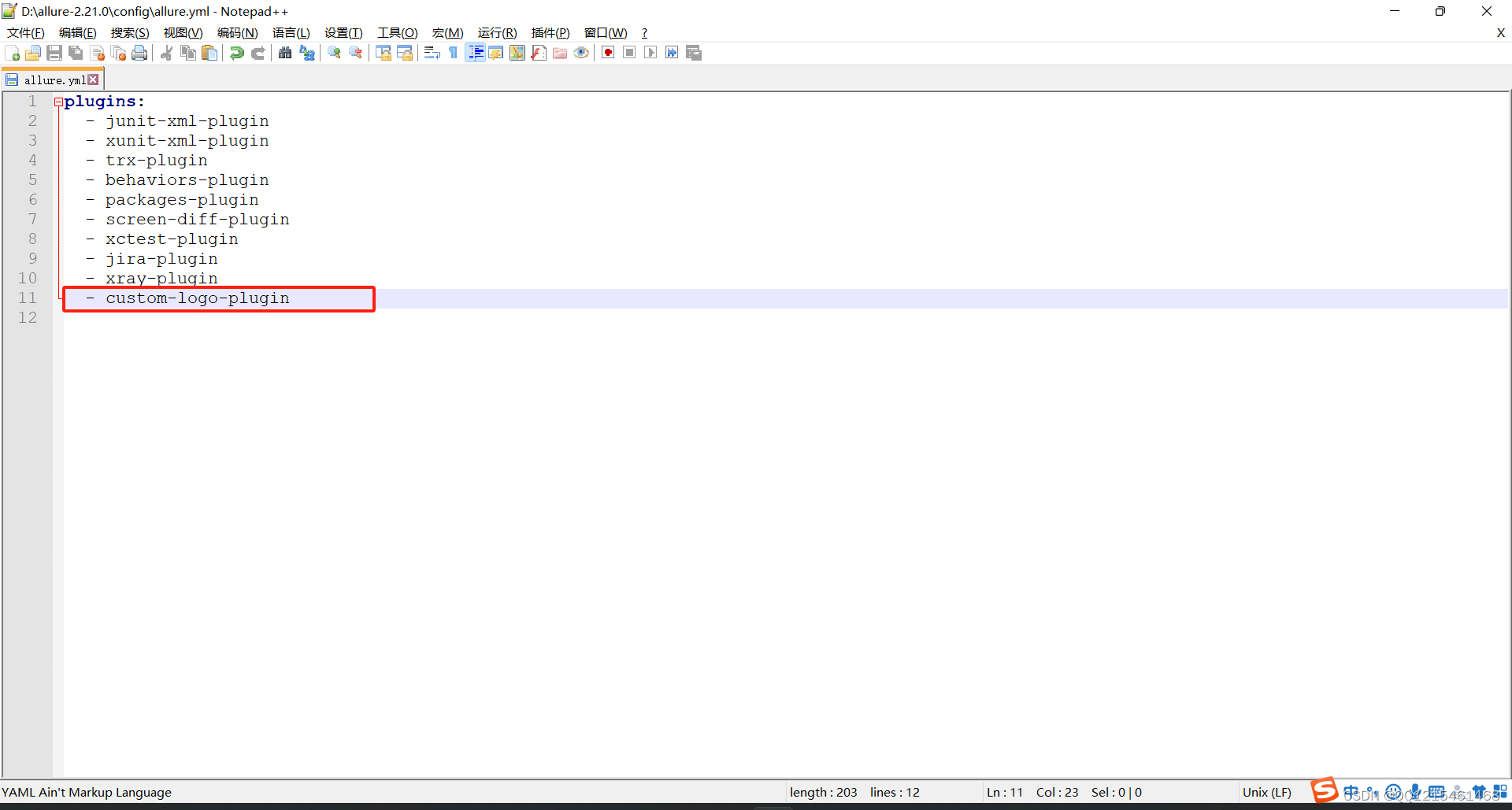Image resolution: width=1512 pixels, height=810 pixels.
Task: Open the ? help menu
Action: (645, 33)
